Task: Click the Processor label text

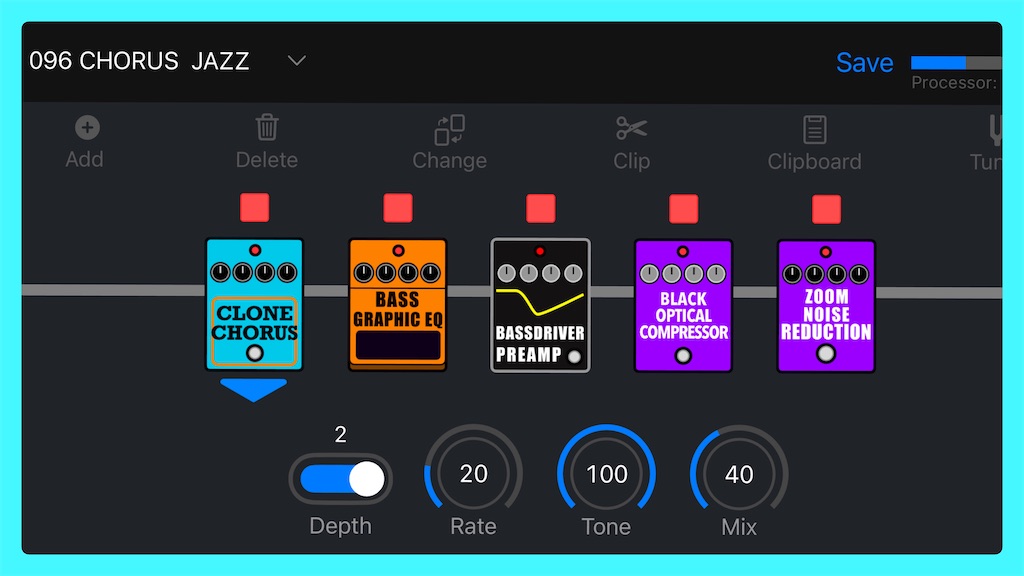Action: point(954,83)
